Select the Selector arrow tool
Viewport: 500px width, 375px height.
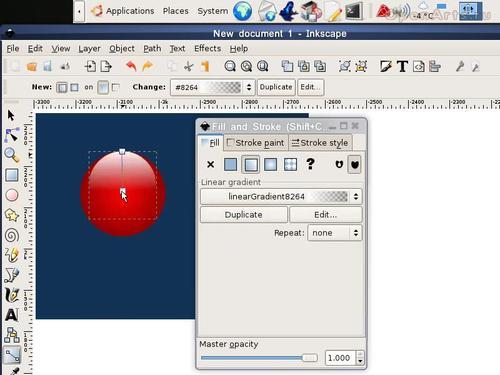11,116
